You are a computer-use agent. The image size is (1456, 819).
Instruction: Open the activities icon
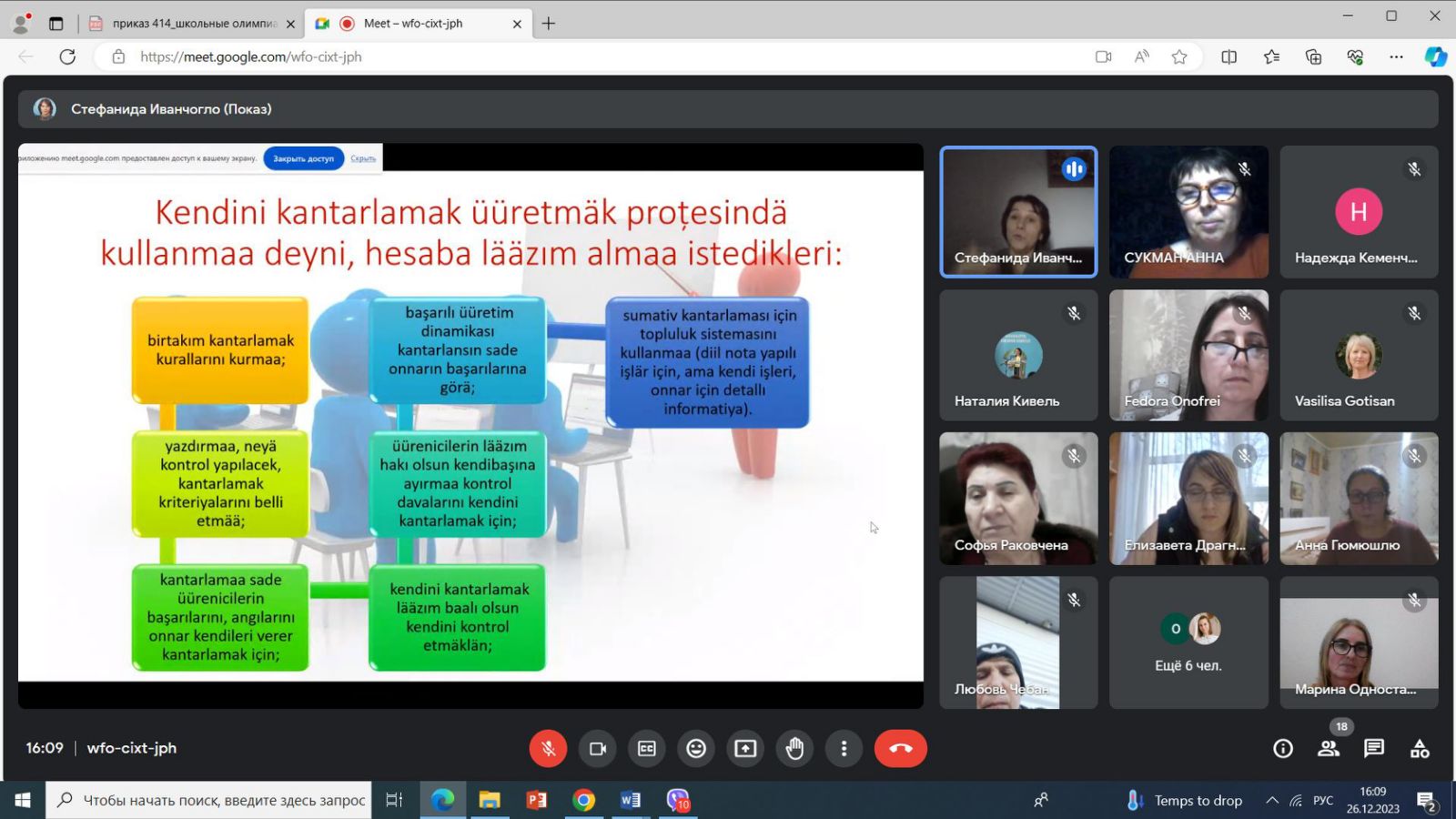(x=1420, y=748)
